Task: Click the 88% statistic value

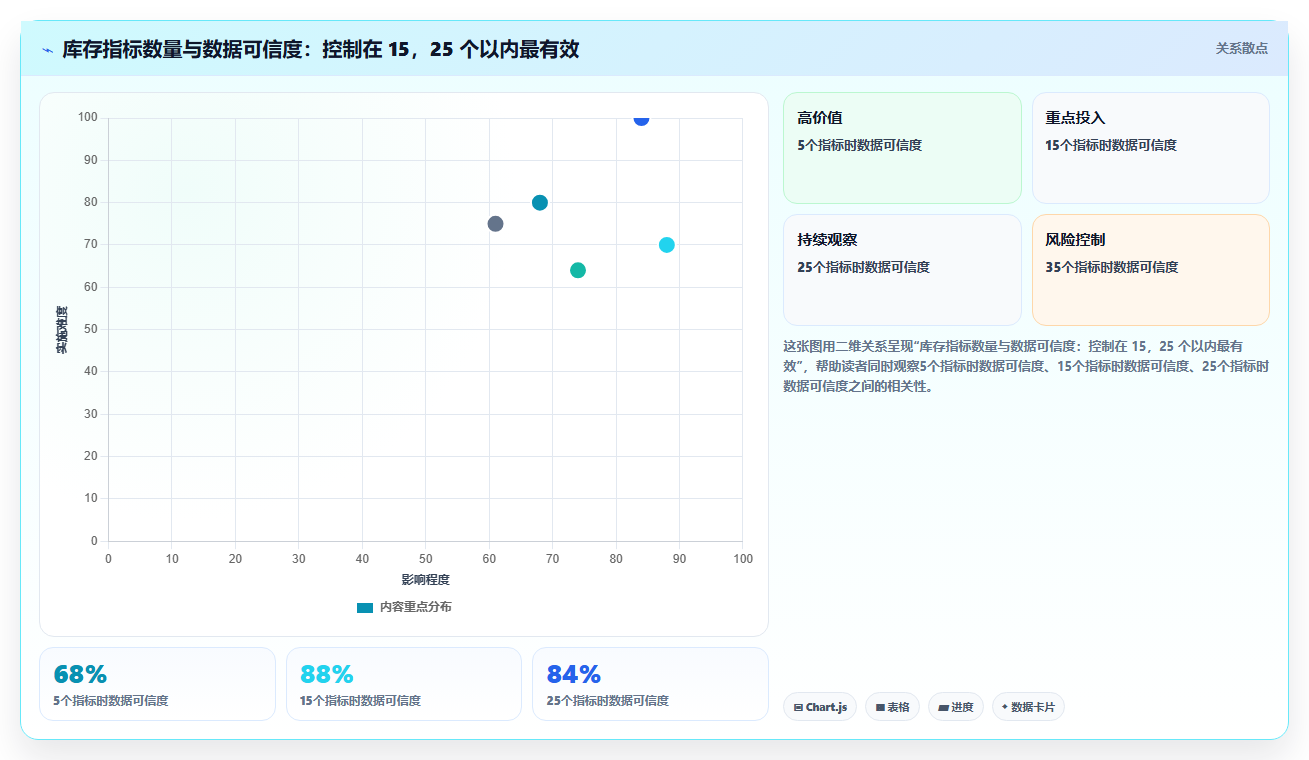Action: (327, 674)
